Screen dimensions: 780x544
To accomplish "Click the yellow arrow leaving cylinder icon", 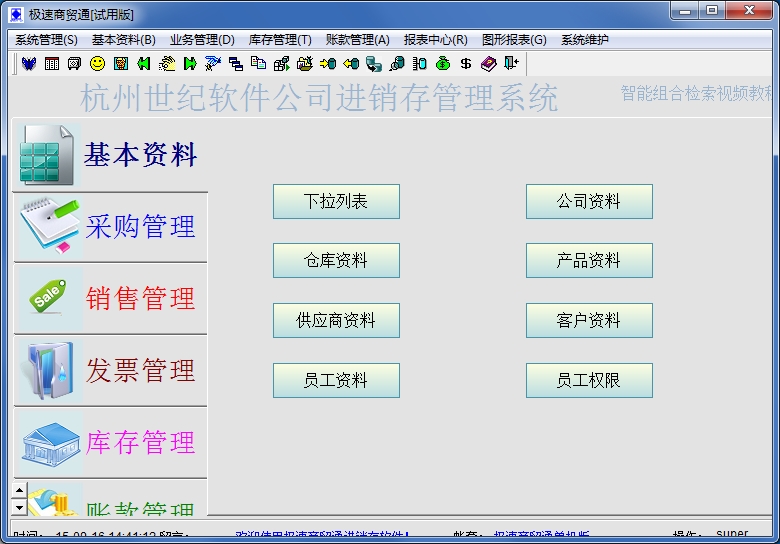I will (x=351, y=63).
